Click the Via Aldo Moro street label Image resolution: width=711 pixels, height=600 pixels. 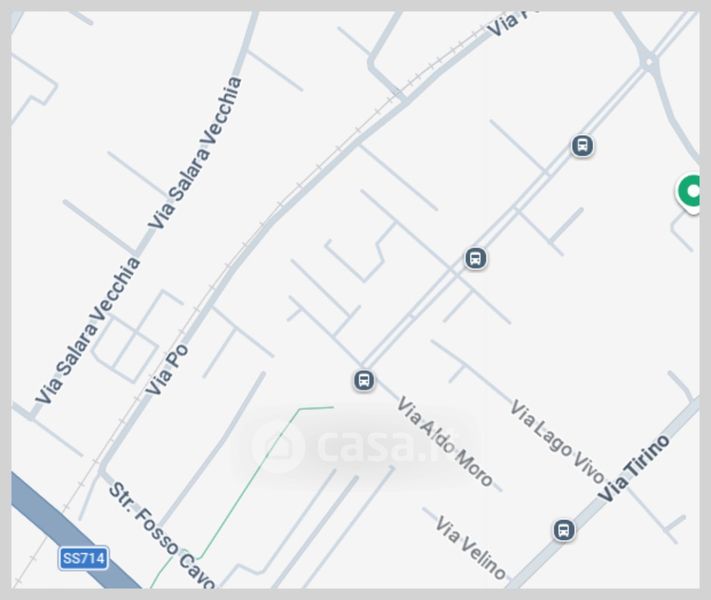444,441
